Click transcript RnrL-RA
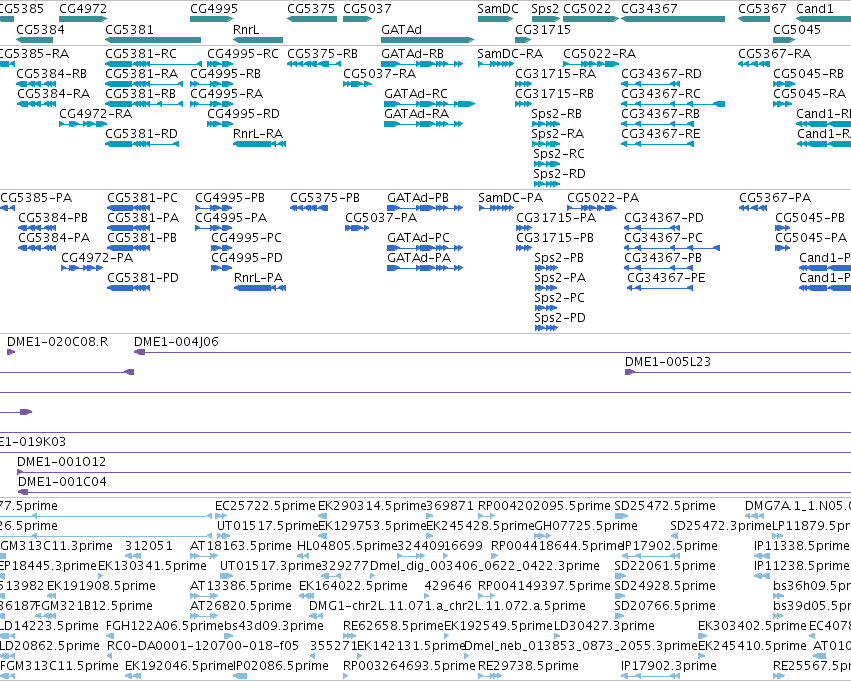This screenshot has width=851, height=681. (x=258, y=133)
